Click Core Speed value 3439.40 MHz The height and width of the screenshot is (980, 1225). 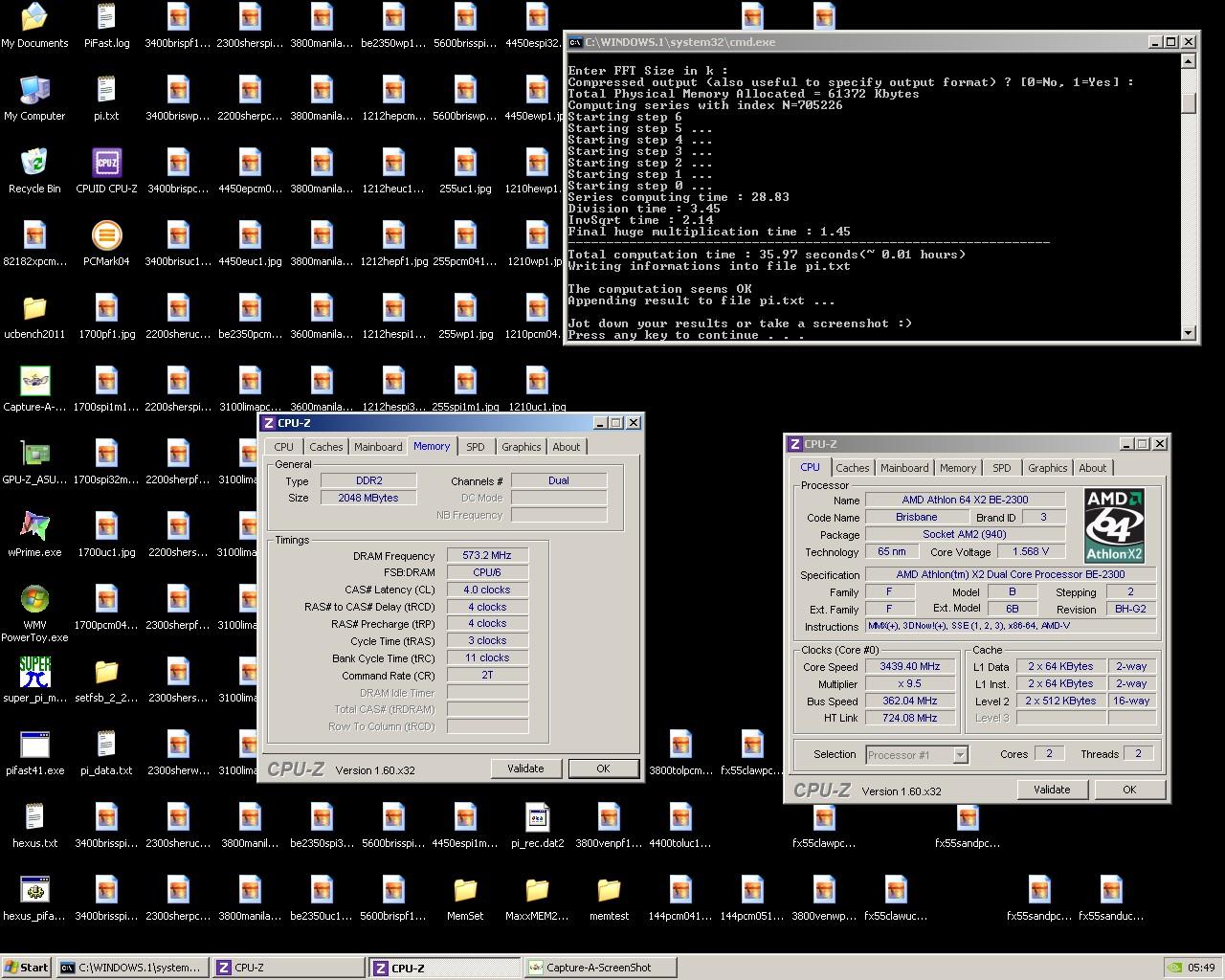(909, 666)
